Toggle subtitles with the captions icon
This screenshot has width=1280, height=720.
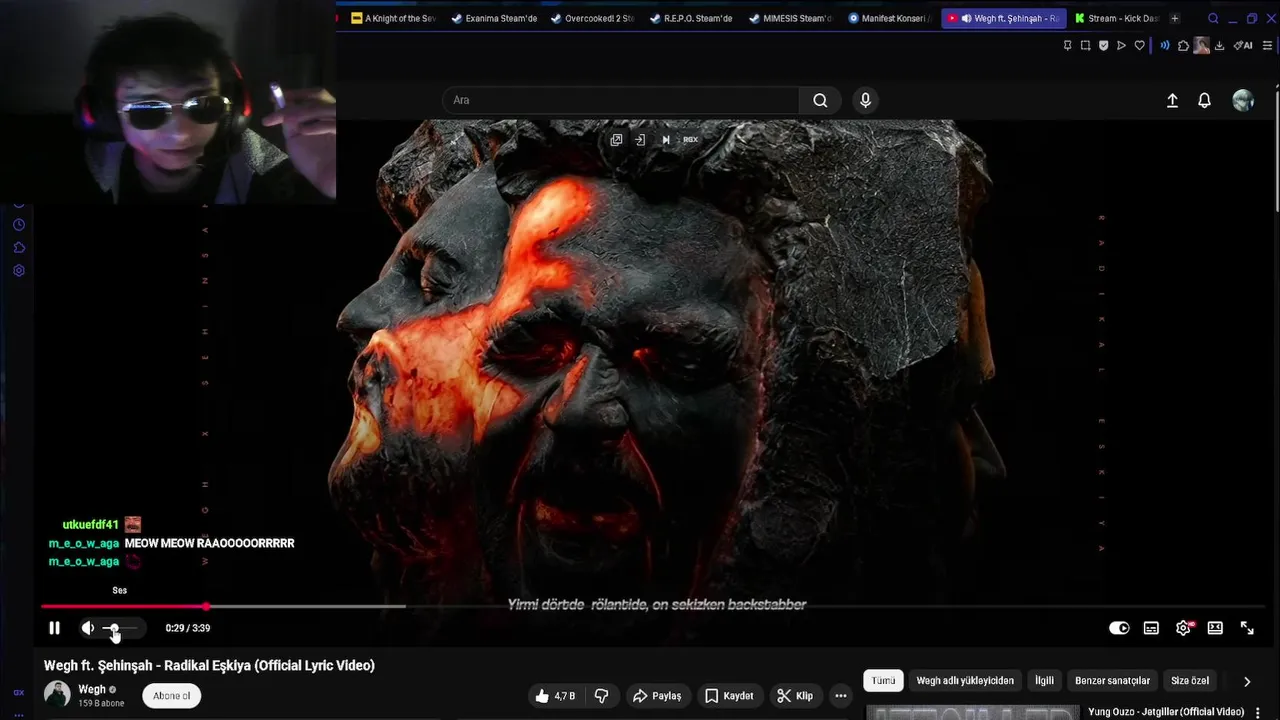(1151, 628)
